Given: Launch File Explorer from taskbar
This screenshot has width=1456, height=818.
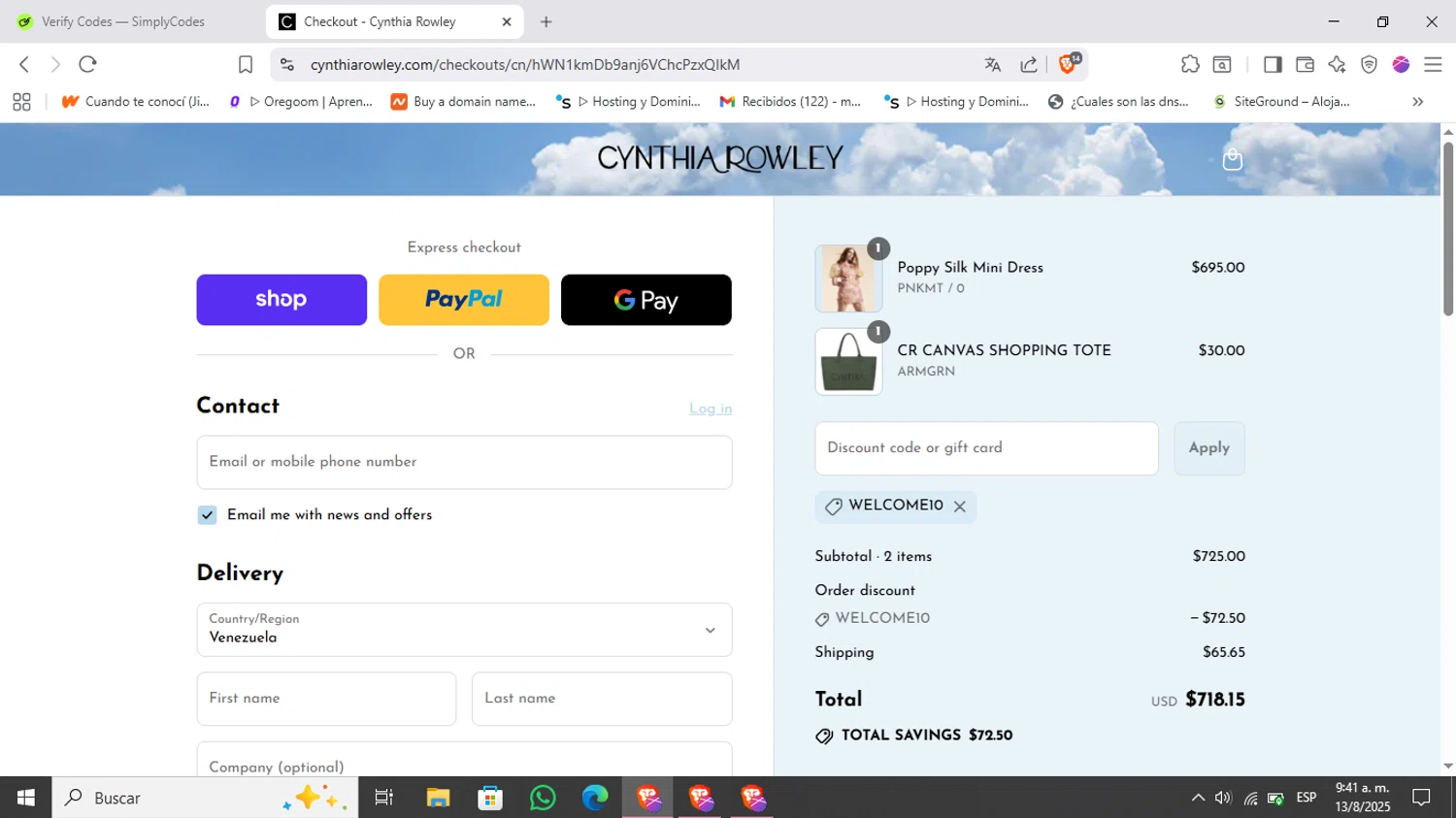Looking at the screenshot, I should pos(438,798).
